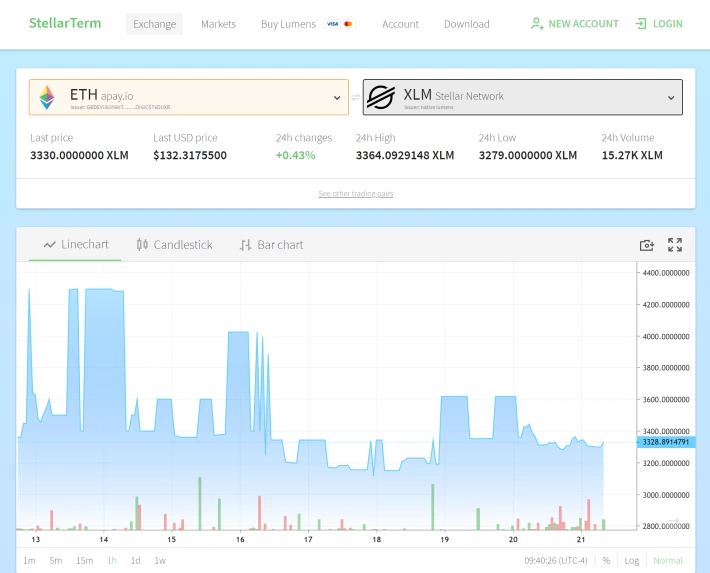Viewport: 710px width, 573px height.
Task: Click the new account user icon
Action: pos(537,24)
